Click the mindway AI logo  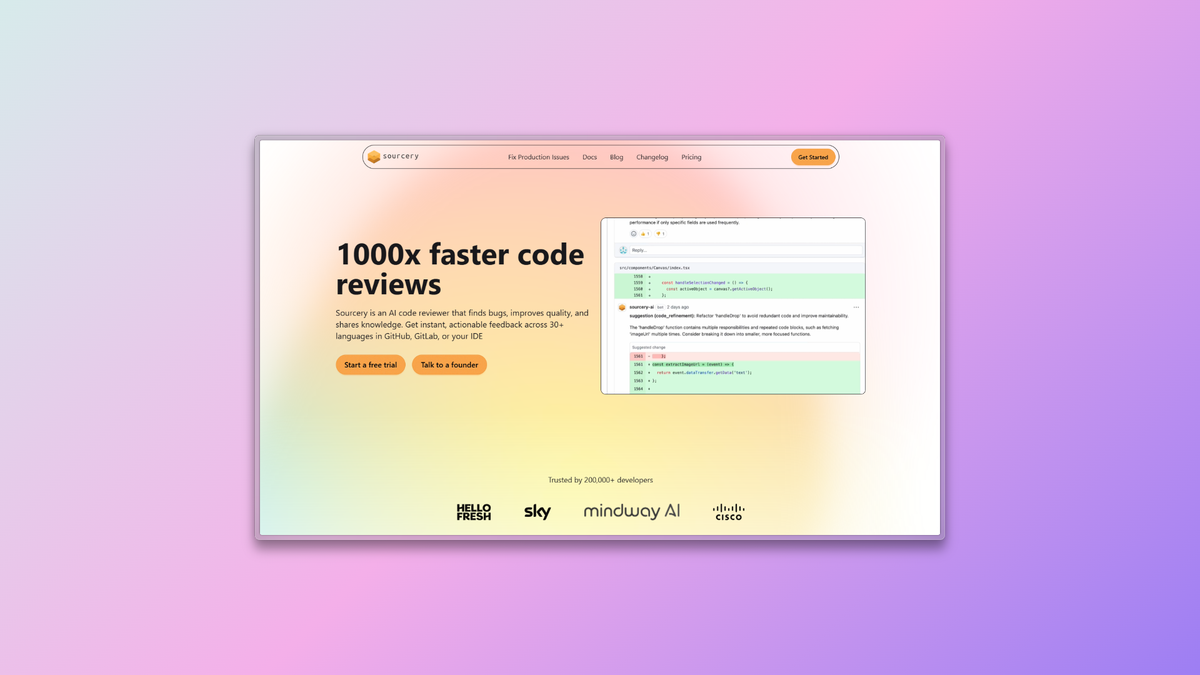pyautogui.click(x=632, y=511)
